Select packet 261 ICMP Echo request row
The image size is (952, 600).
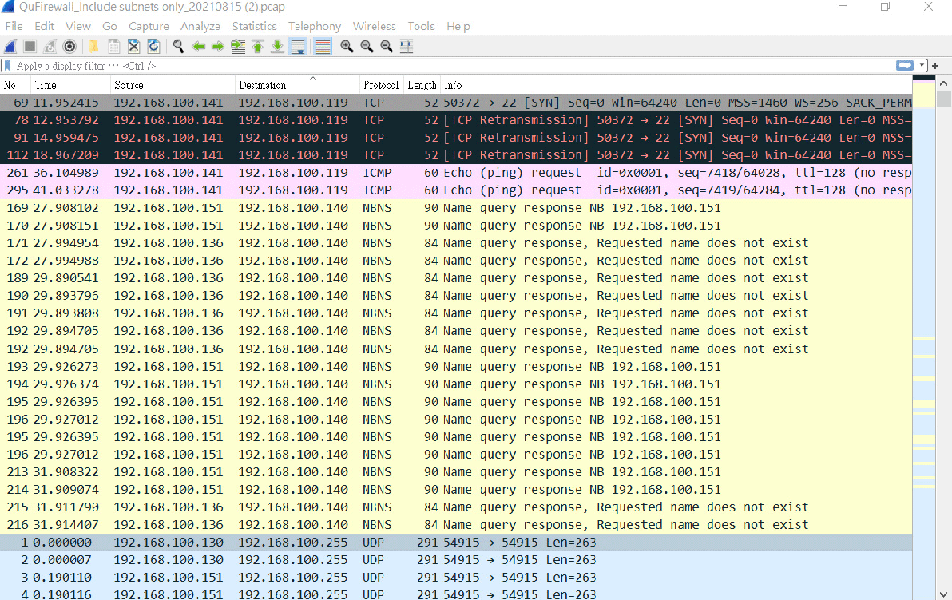click(x=457, y=173)
